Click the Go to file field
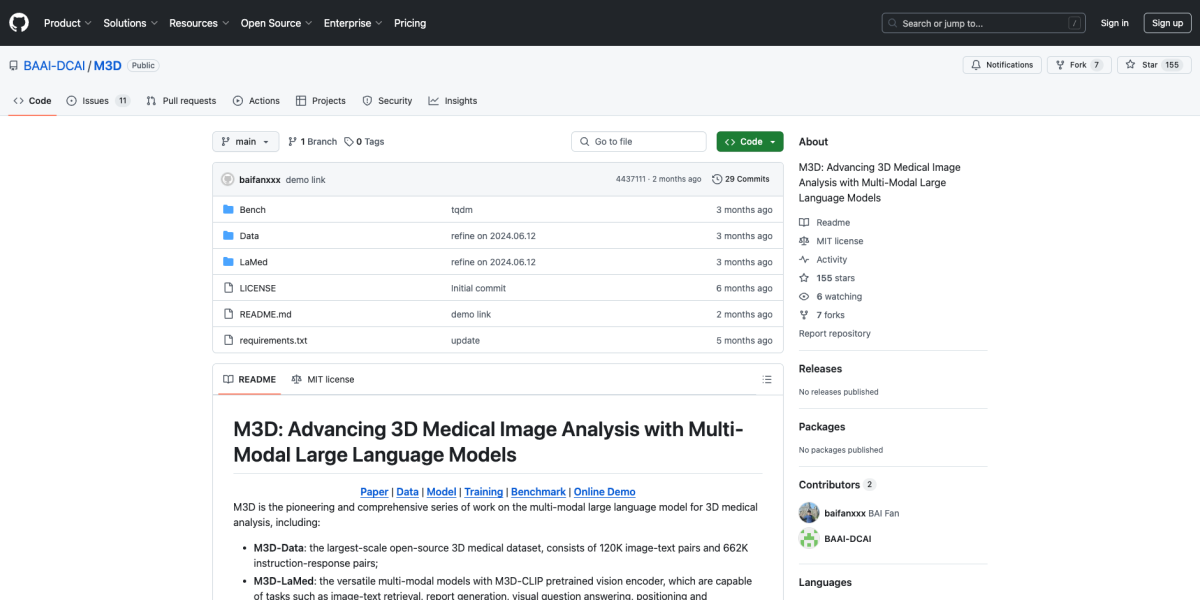Image resolution: width=1200 pixels, height=600 pixels. [640, 142]
